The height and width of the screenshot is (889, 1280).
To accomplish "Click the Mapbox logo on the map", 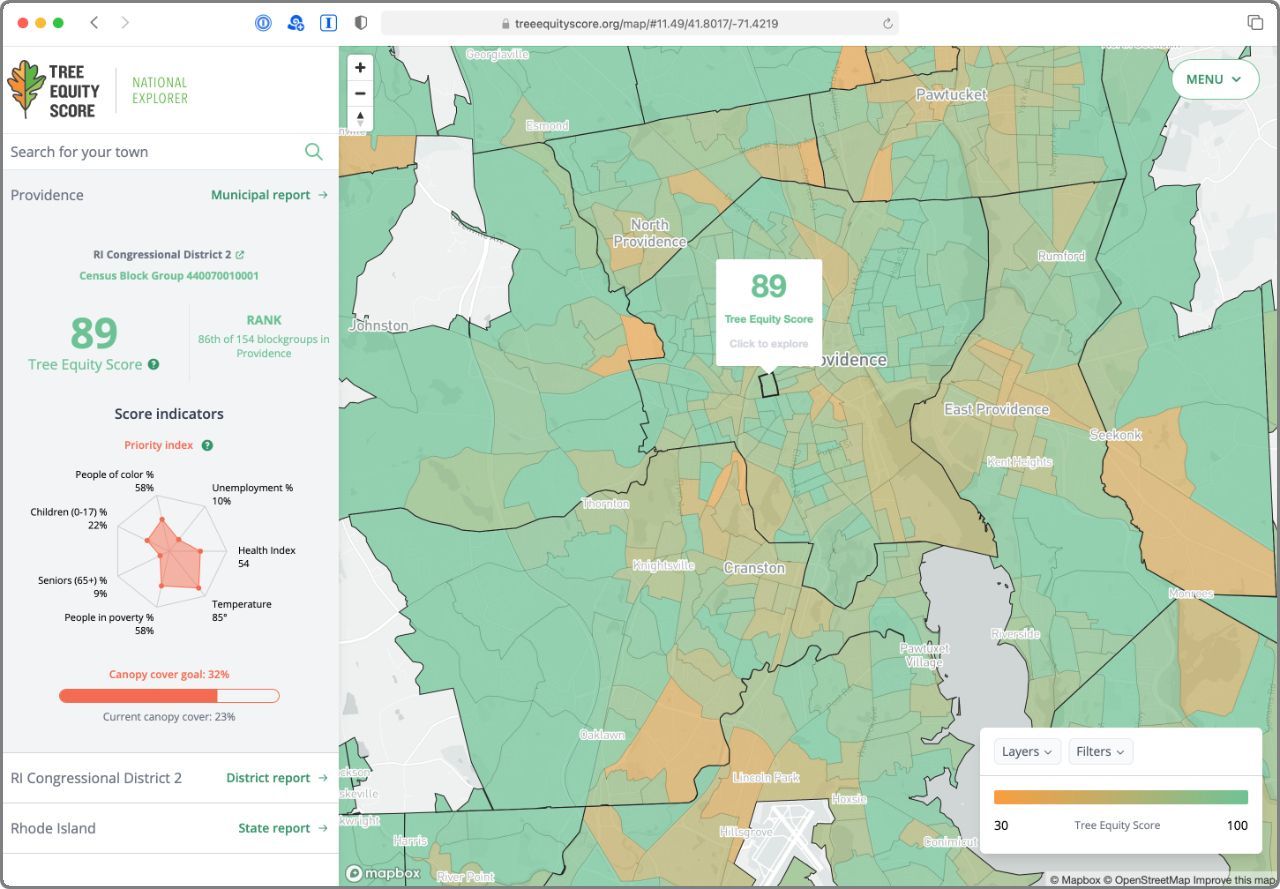I will pyautogui.click(x=381, y=872).
